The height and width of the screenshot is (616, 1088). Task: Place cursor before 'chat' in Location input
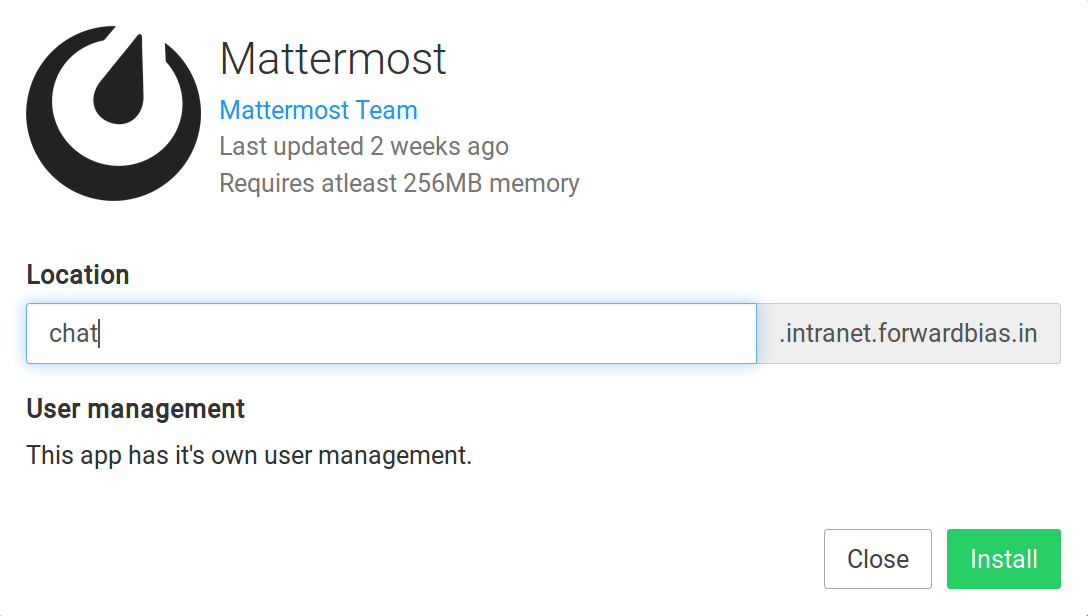coord(49,334)
